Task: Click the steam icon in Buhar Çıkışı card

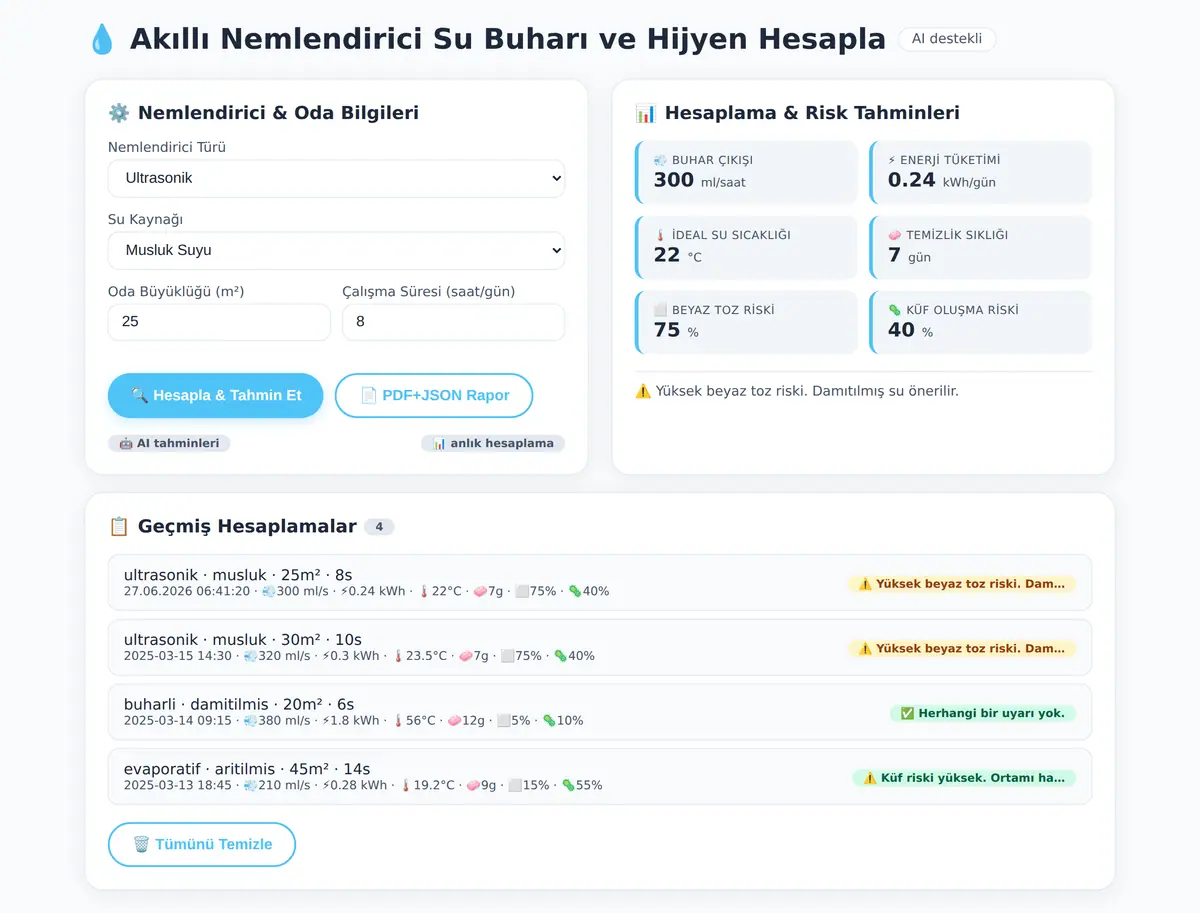Action: (660, 160)
